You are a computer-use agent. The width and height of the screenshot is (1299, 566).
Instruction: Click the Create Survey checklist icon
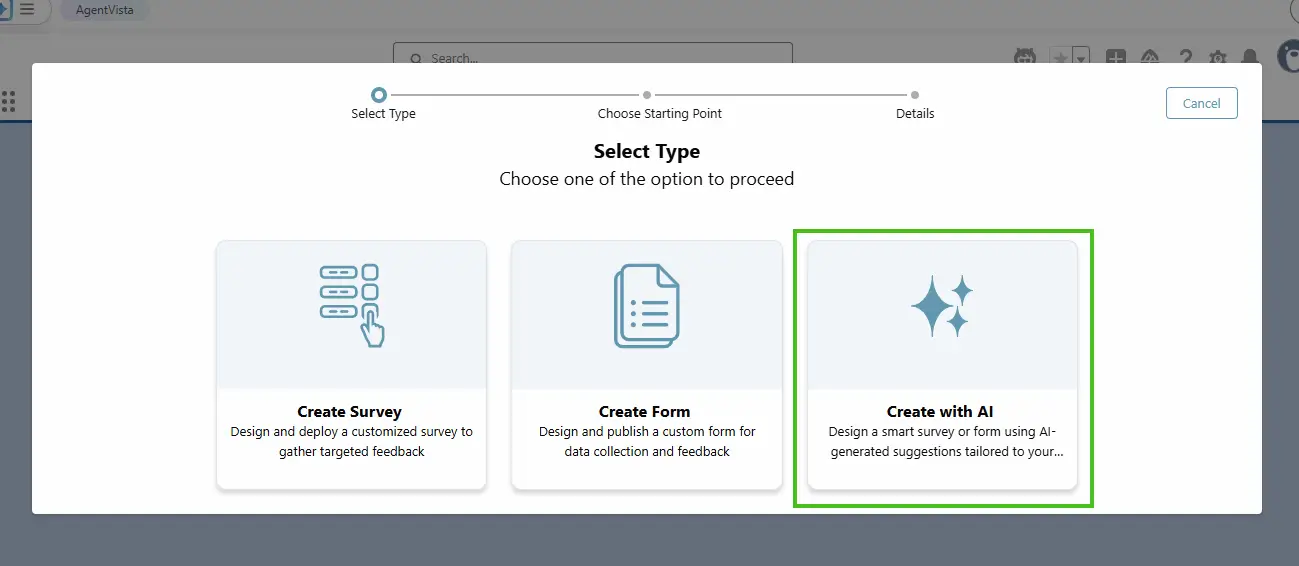point(351,305)
